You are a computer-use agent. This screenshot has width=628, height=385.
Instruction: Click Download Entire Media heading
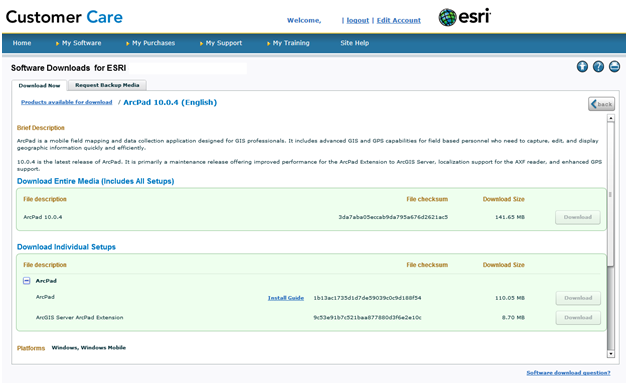(x=95, y=181)
